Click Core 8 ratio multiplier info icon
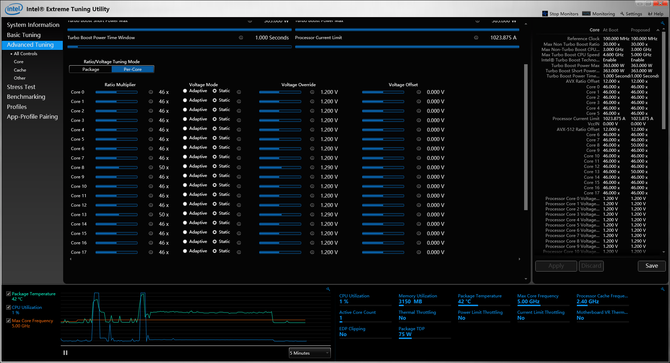This screenshot has height=363, width=670. [151, 167]
